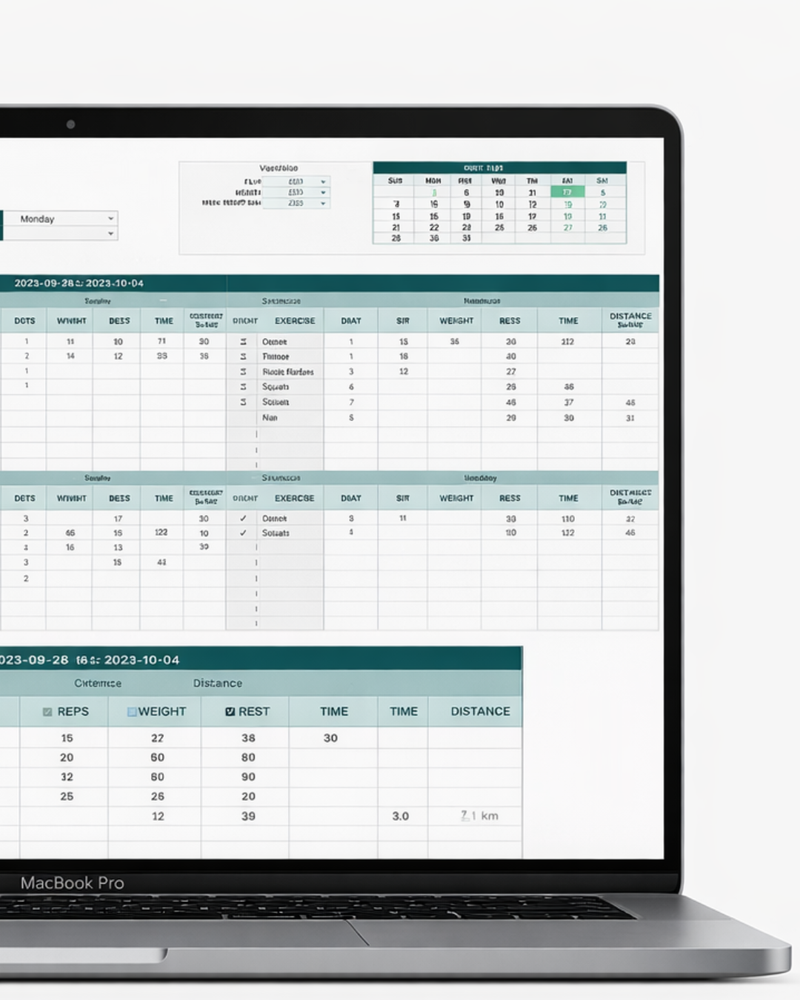Select the SUN column header in calendar

point(395,181)
